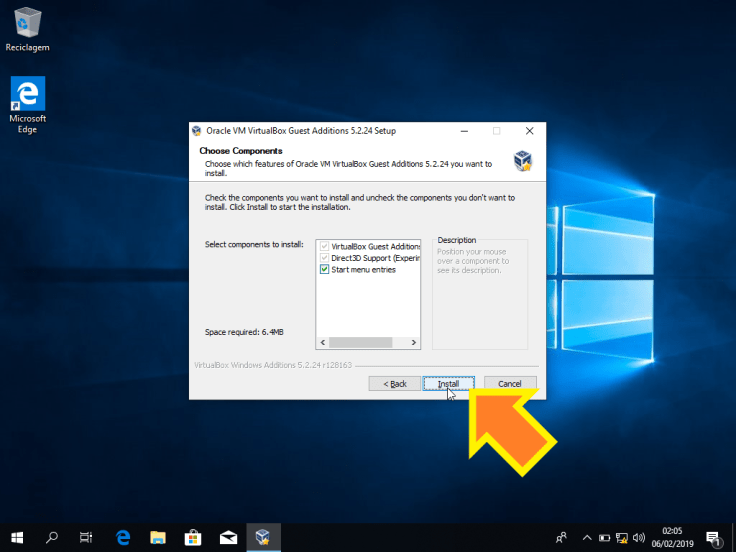Open File Explorer from the taskbar
The image size is (736, 552).
[x=159, y=538]
